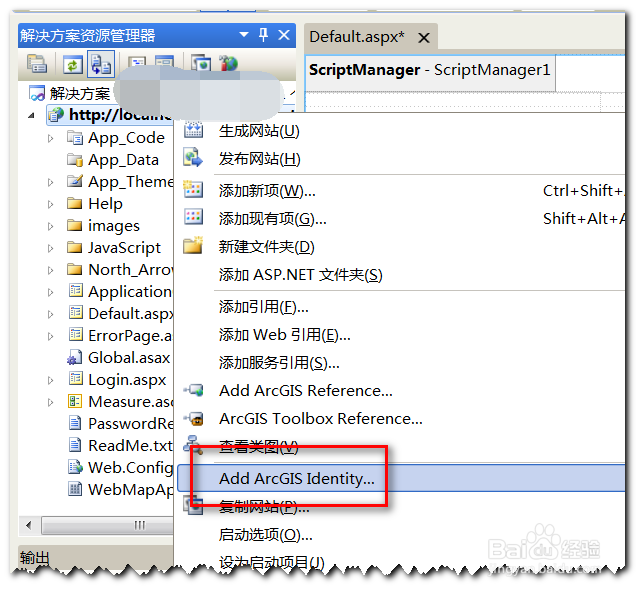Click the website globe icon next to http://localhost
636x592 pixels.
[56, 115]
